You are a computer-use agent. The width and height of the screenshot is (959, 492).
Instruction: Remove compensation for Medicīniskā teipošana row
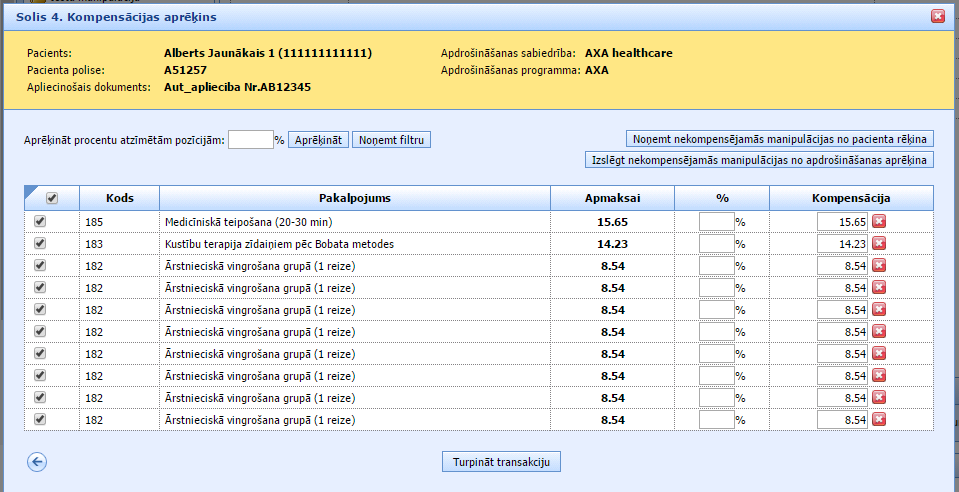tap(879, 221)
